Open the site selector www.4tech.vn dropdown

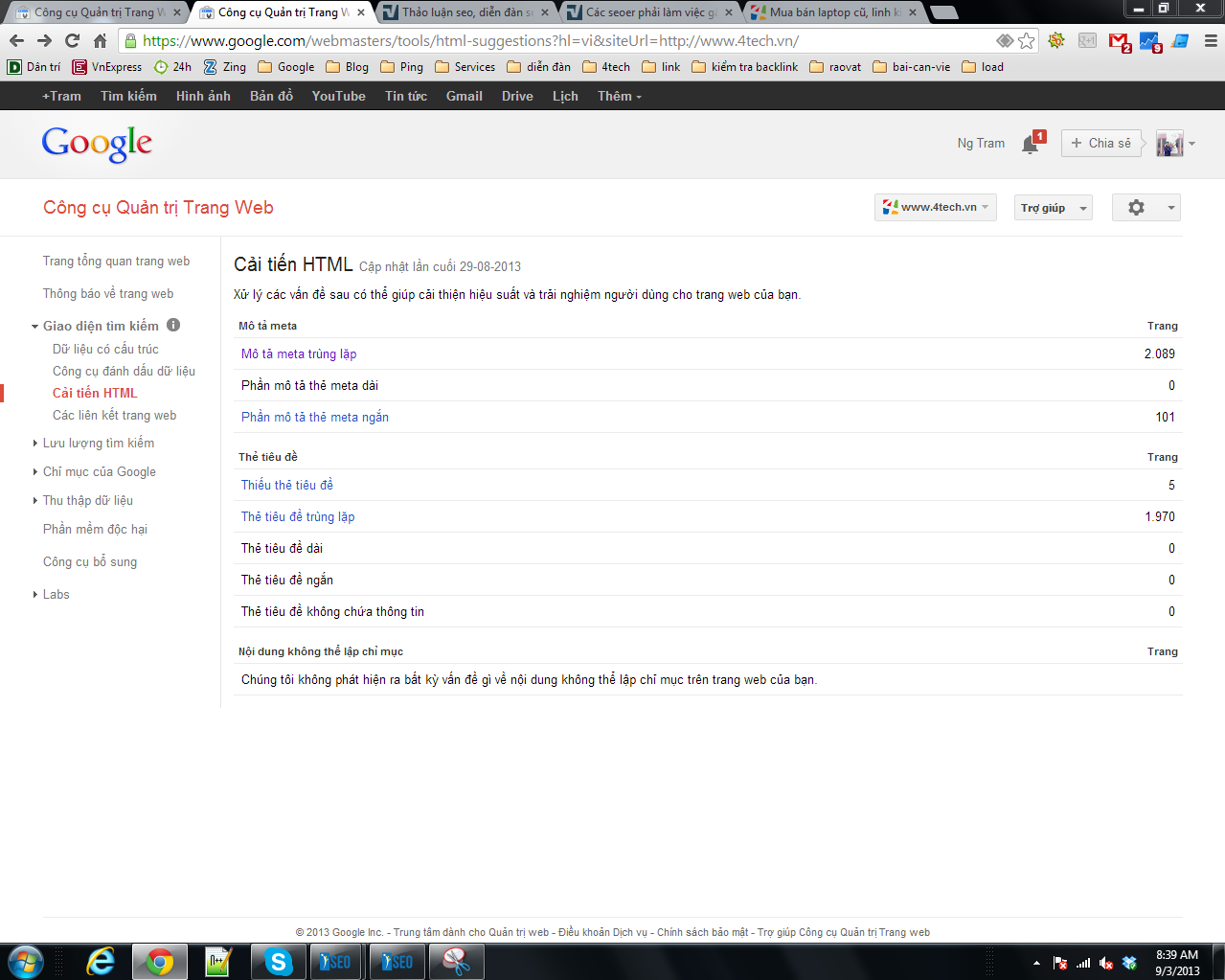[936, 207]
